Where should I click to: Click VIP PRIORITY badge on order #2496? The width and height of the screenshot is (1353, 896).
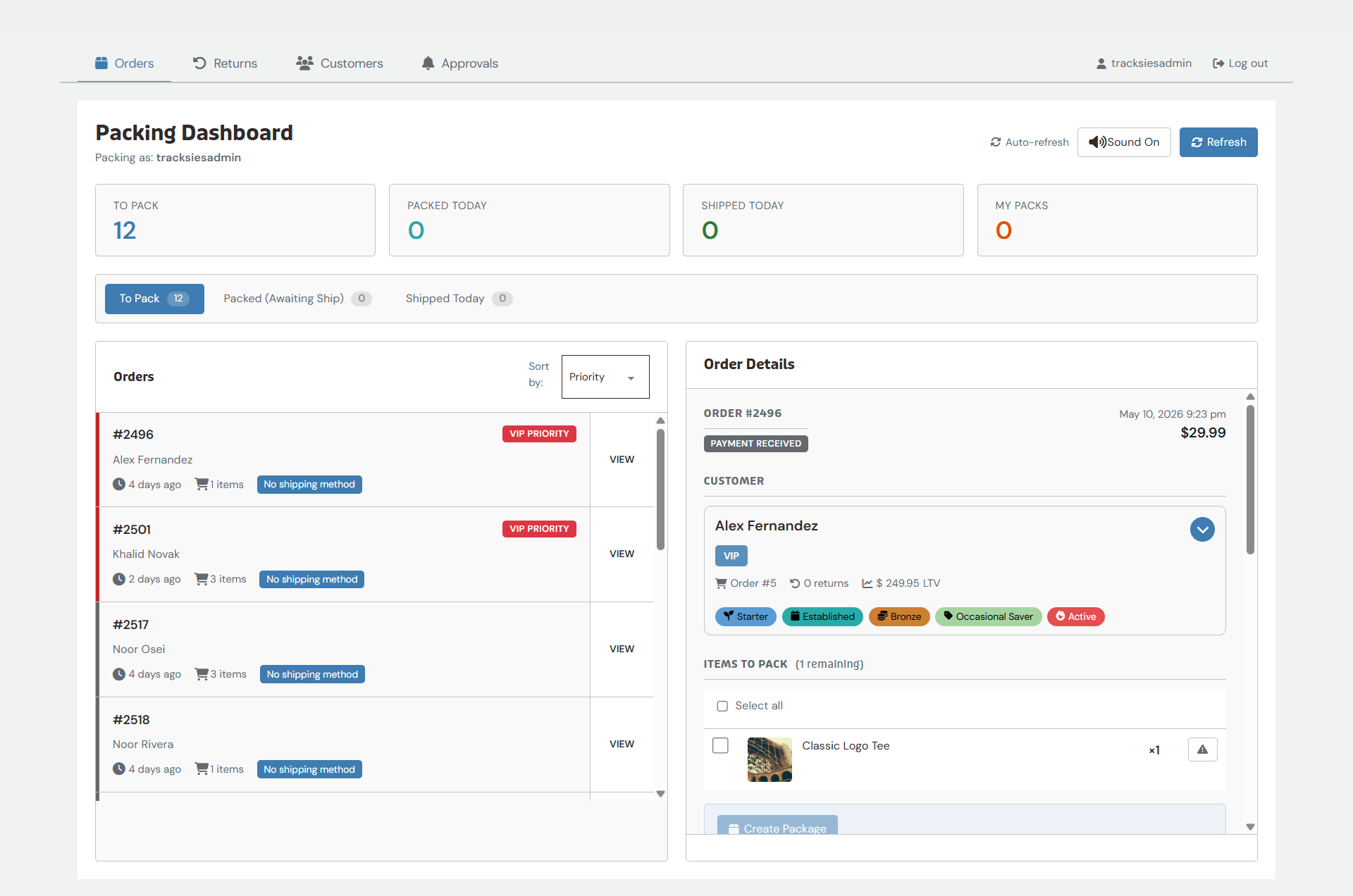(539, 434)
